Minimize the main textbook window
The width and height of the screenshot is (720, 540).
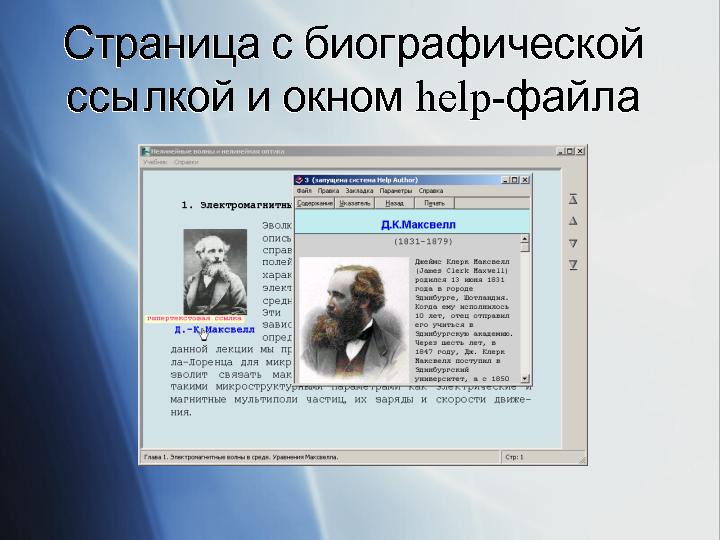point(561,151)
